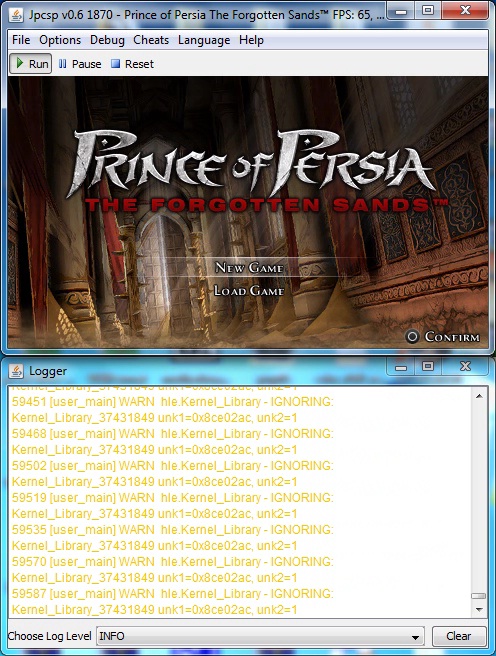Open the Options menu

[x=60, y=40]
